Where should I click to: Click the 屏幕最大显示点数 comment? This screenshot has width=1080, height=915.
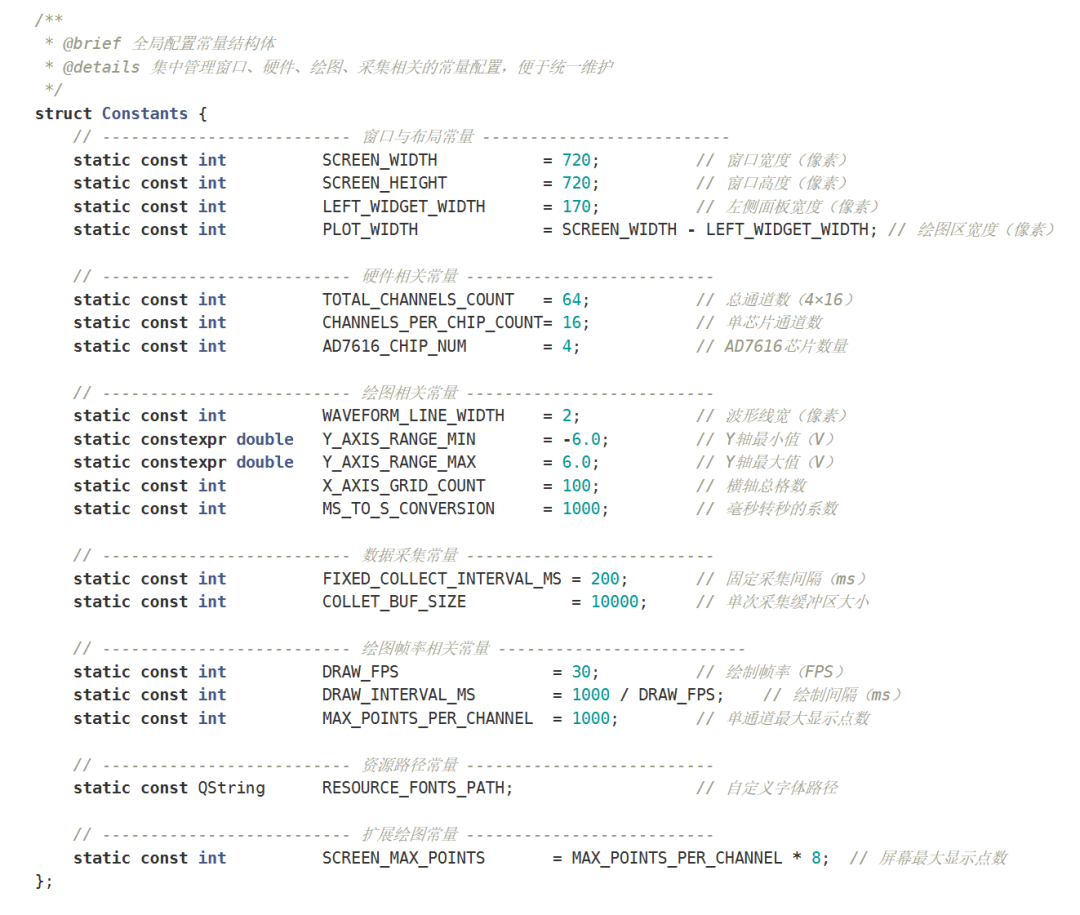[x=943, y=859]
